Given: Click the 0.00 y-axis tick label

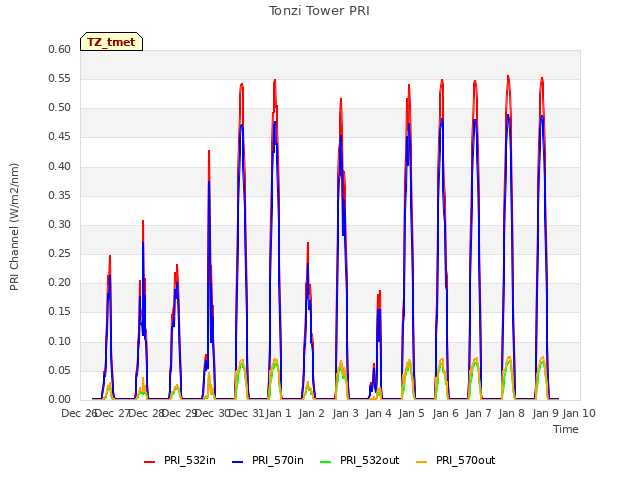Looking at the screenshot, I should [60, 399].
